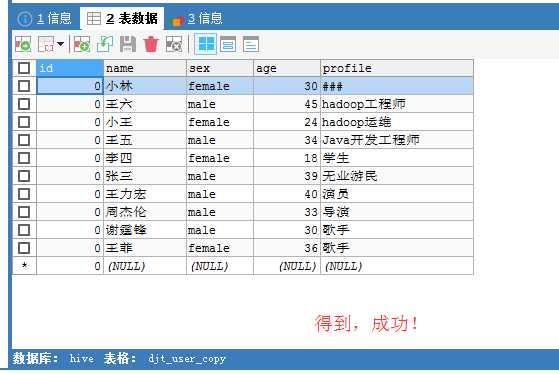This screenshot has width=559, height=374.
Task: Select the name cell 小林
Action: click(x=145, y=86)
